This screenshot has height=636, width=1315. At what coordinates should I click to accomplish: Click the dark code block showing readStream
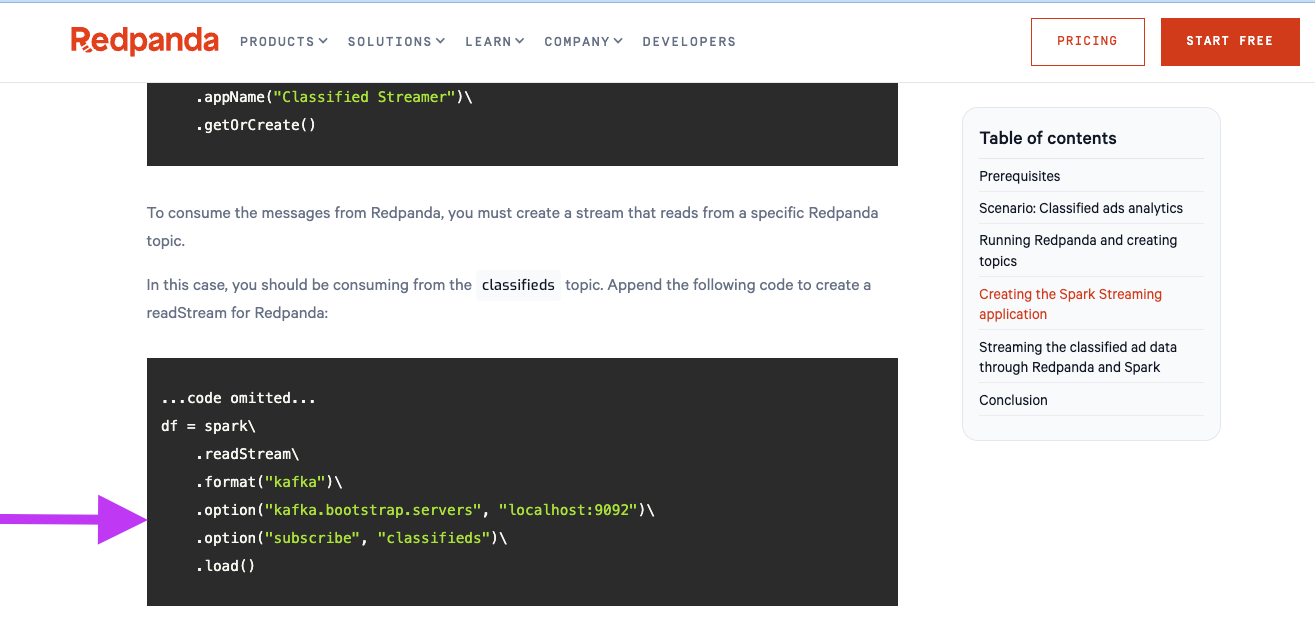[x=521, y=481]
